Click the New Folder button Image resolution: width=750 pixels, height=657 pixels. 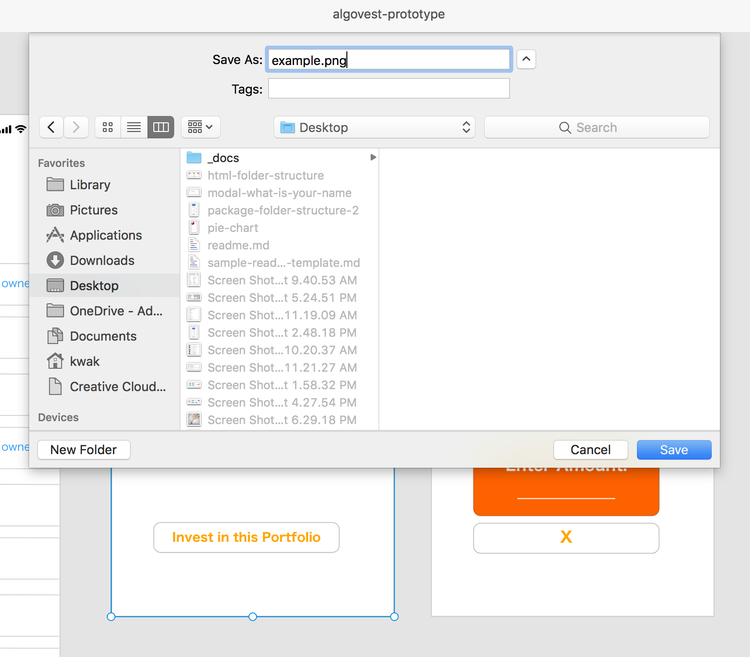click(84, 449)
